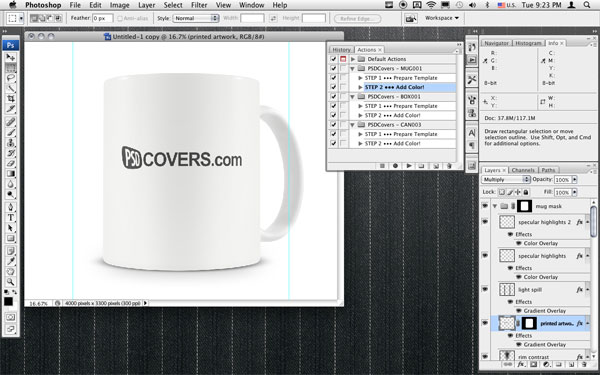Toggle checkbox for PSDCovers - CAN003 set
This screenshot has width=600, height=375.
point(333,125)
